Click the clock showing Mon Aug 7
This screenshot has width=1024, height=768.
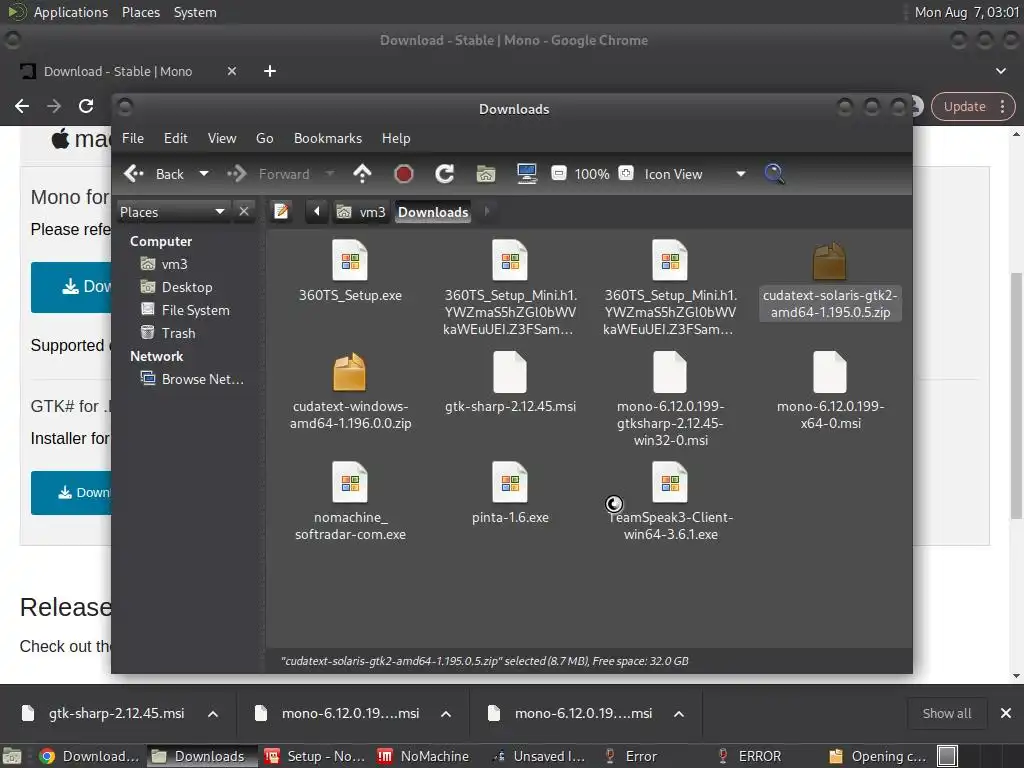[x=967, y=12]
